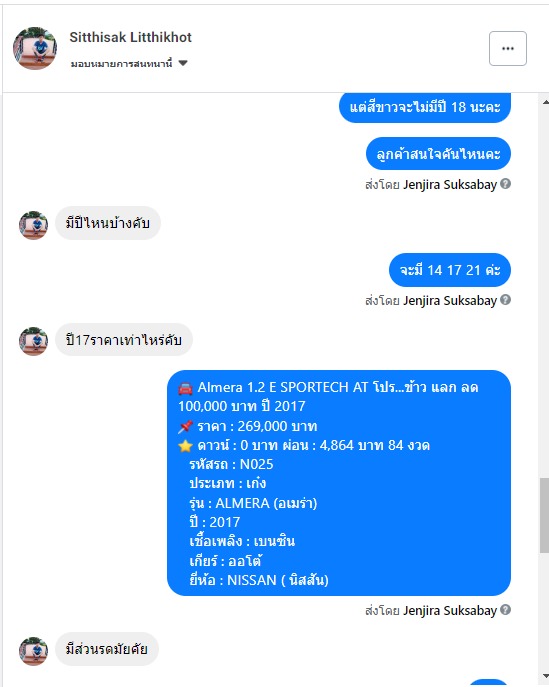Expand the conversation assignment dropdown arrow

(183, 63)
